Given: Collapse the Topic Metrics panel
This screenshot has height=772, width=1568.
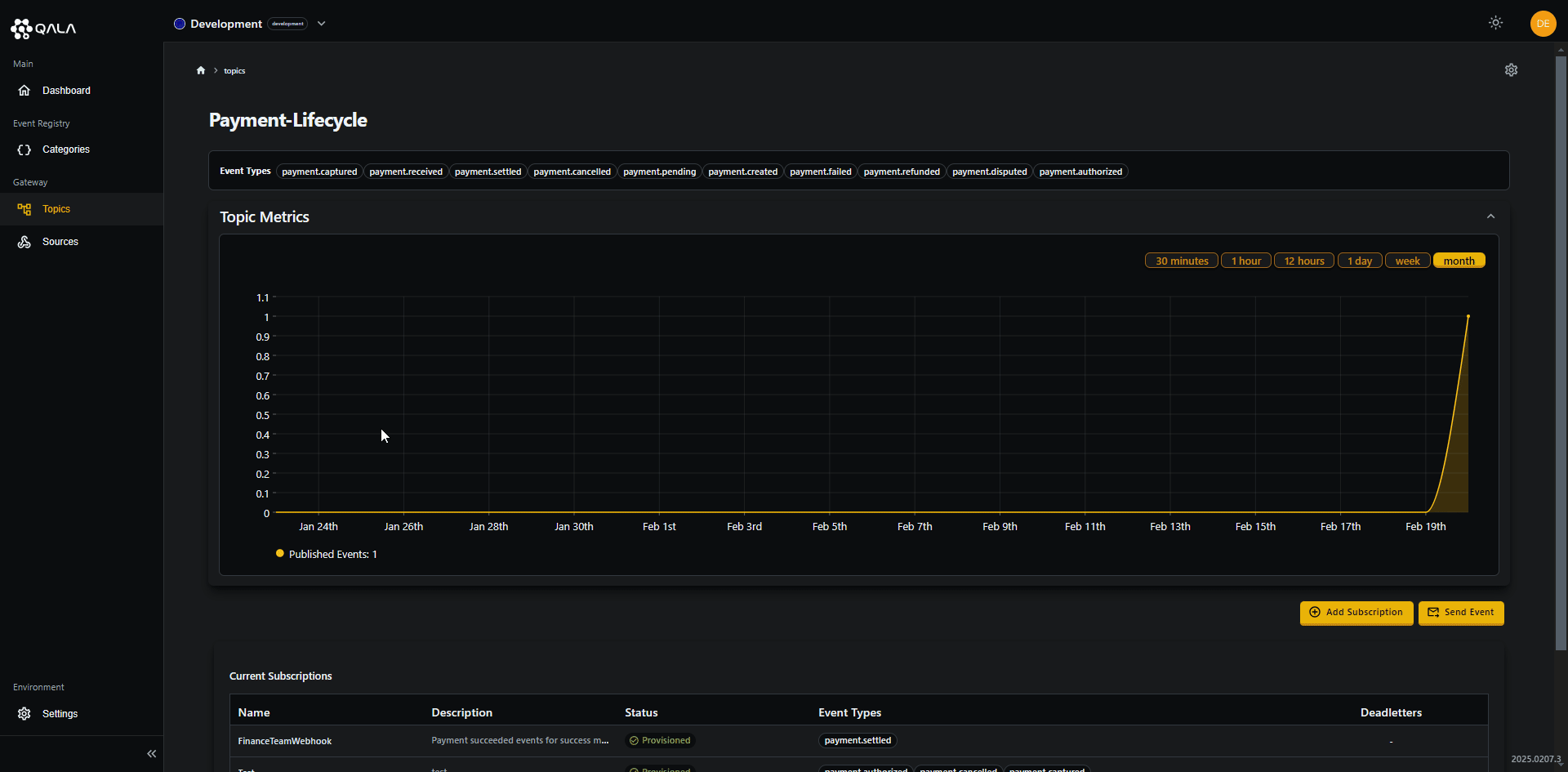Looking at the screenshot, I should pos(1490,216).
